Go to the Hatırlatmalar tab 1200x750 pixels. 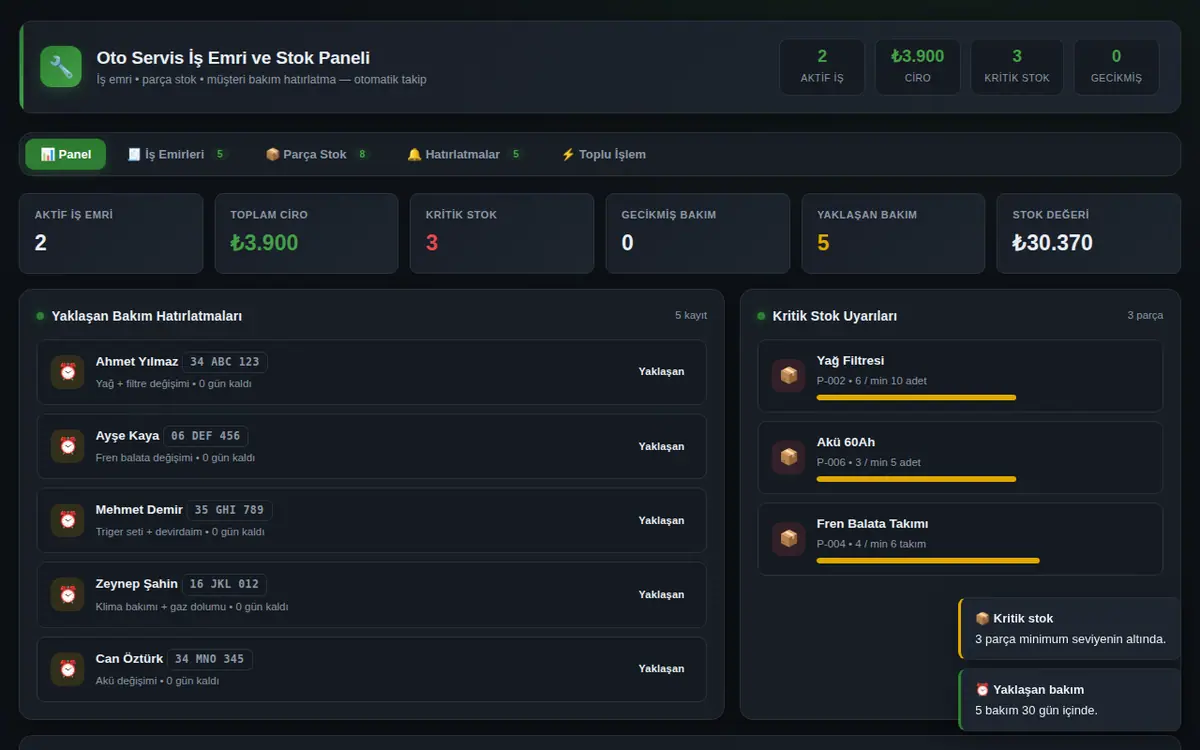(465, 154)
